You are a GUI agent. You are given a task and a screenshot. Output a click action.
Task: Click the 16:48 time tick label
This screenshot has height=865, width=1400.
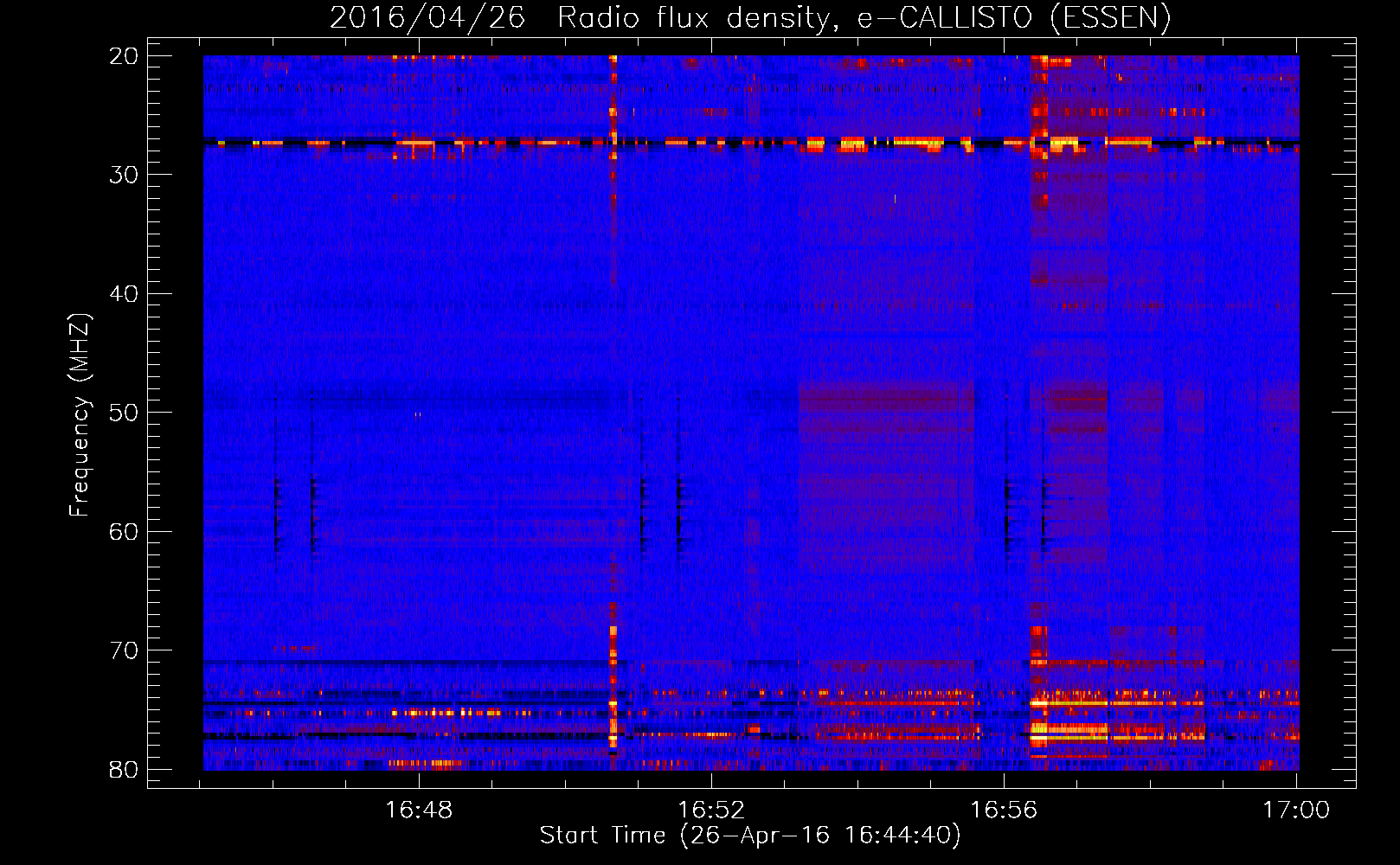(x=419, y=811)
